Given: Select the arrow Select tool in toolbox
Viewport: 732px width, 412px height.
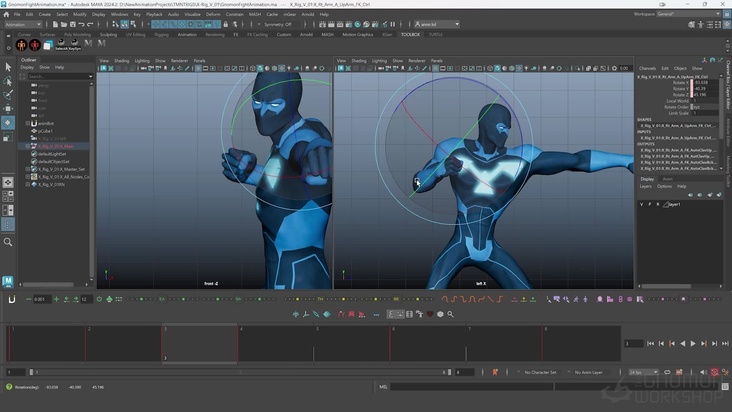Looking at the screenshot, I should coord(8,67).
